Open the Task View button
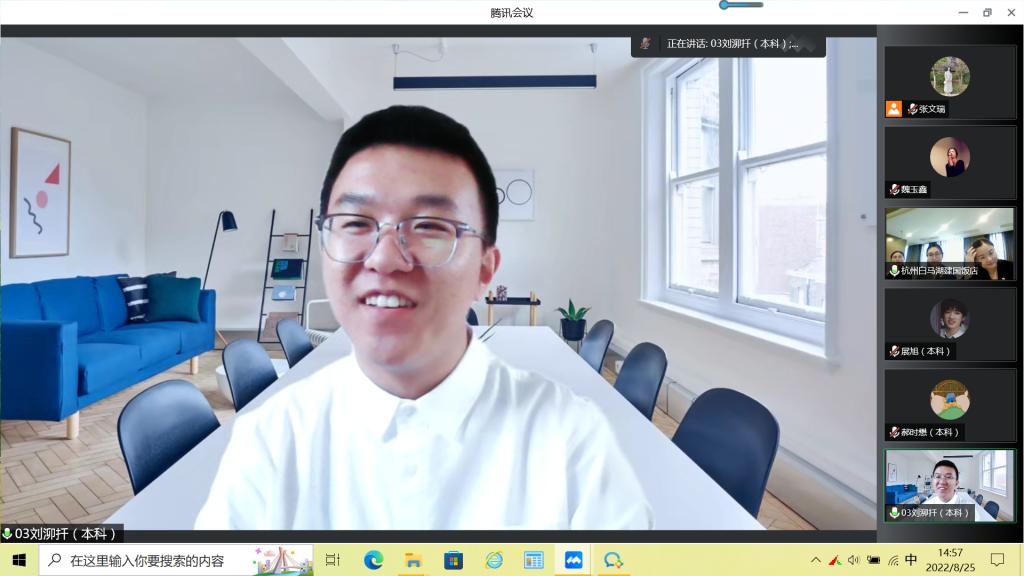This screenshot has height=576, width=1024. pyautogui.click(x=333, y=560)
